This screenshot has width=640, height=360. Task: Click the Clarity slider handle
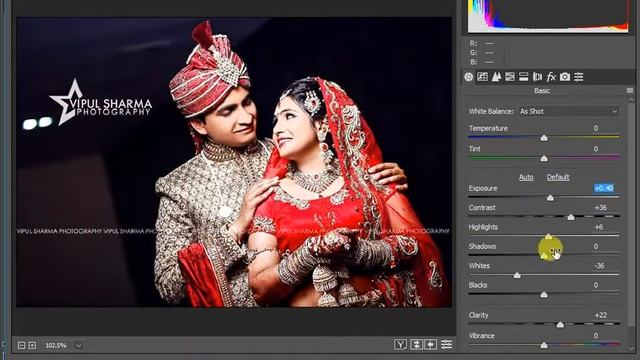[560, 325]
